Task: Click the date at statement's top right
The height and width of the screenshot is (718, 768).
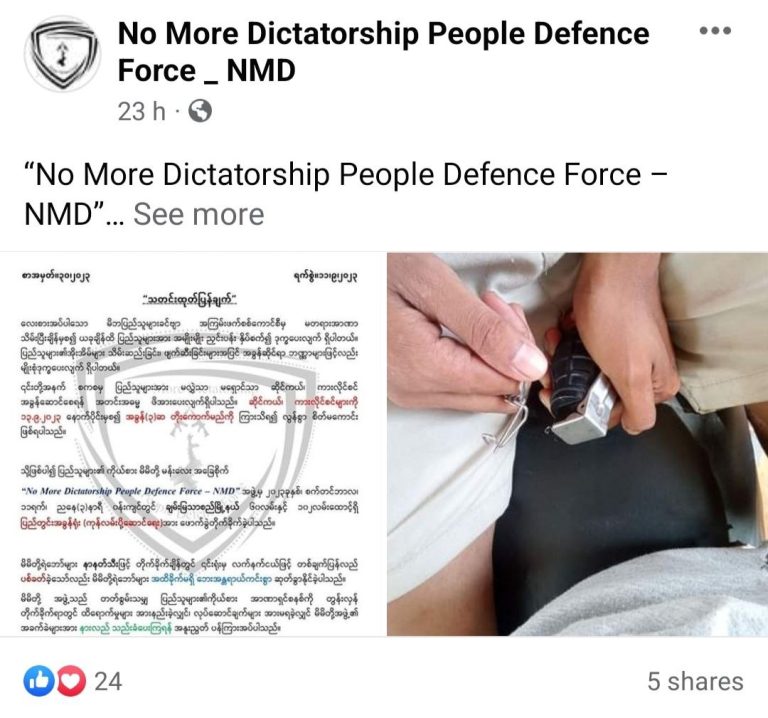Action: point(325,277)
